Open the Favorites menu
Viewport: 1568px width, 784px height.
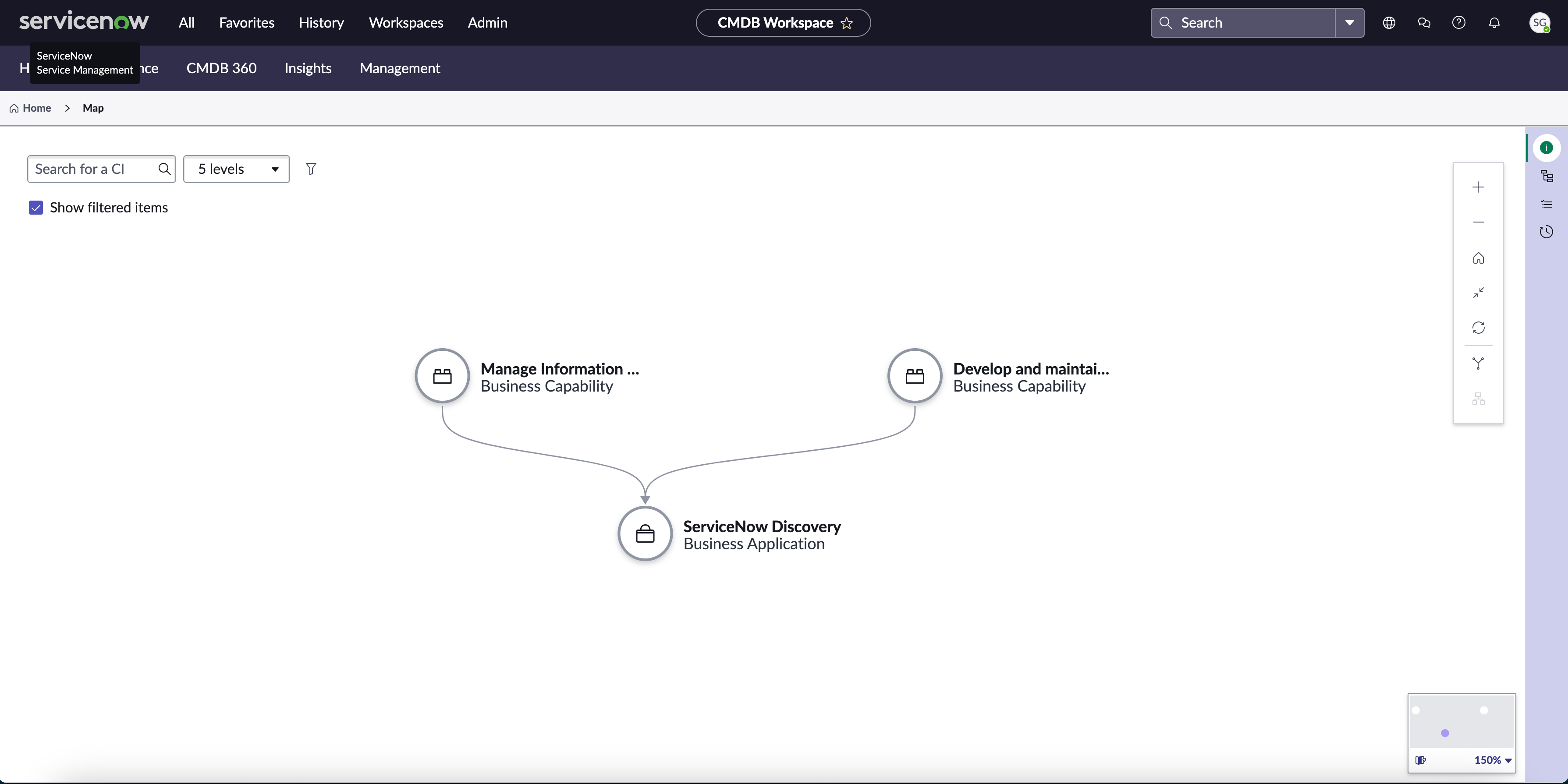coord(247,22)
